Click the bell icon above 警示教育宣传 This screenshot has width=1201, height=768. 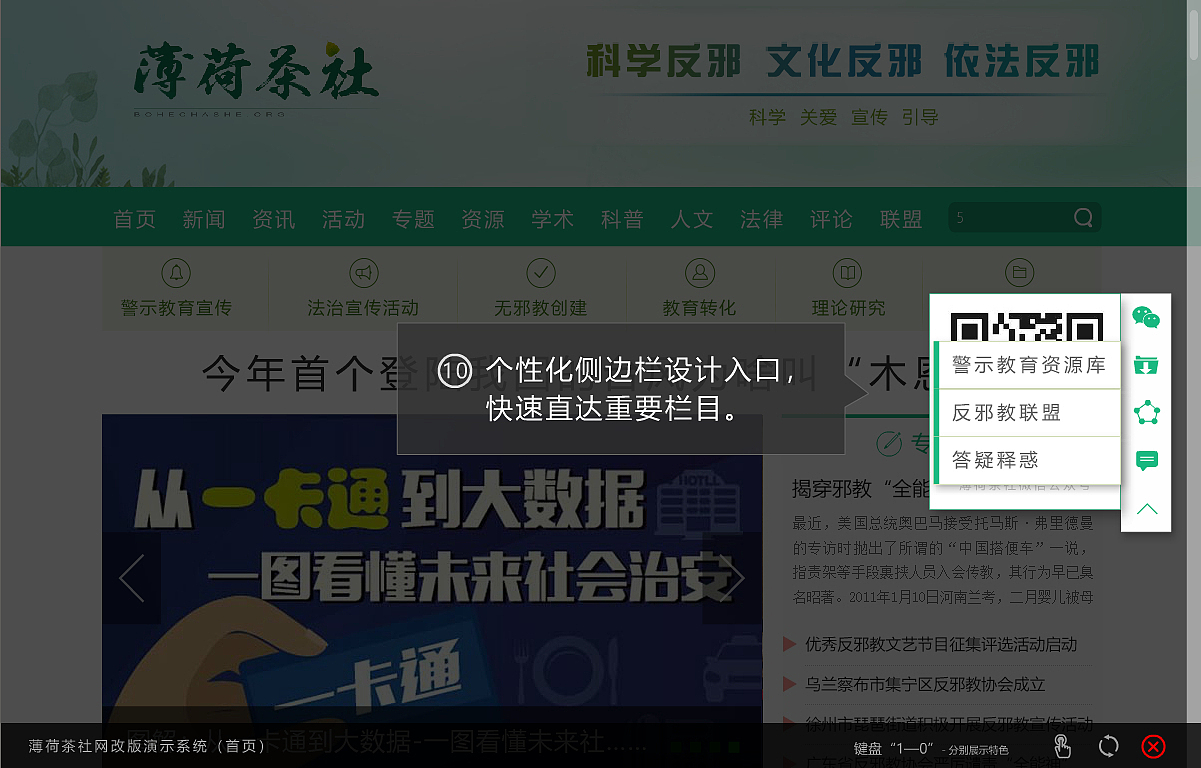tap(176, 272)
